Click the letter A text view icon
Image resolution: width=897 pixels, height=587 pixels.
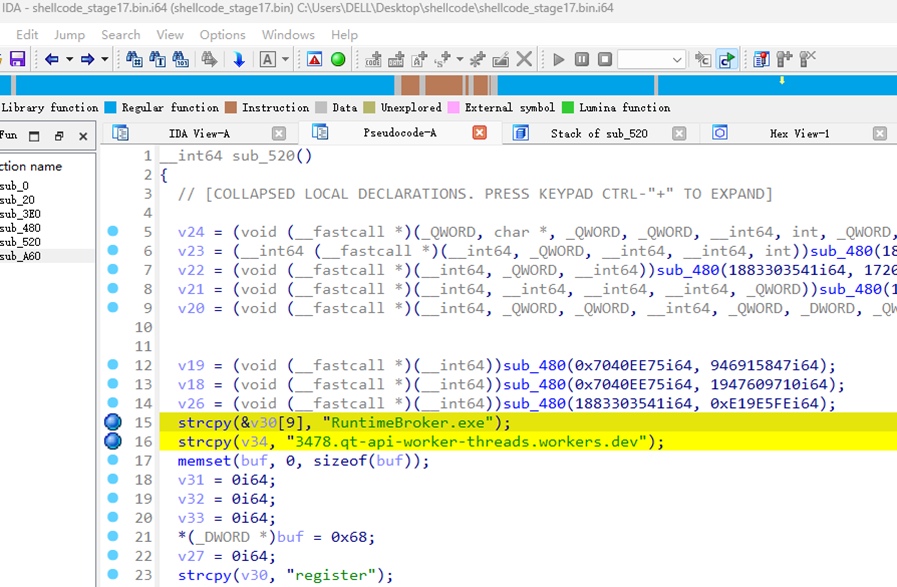click(x=267, y=59)
